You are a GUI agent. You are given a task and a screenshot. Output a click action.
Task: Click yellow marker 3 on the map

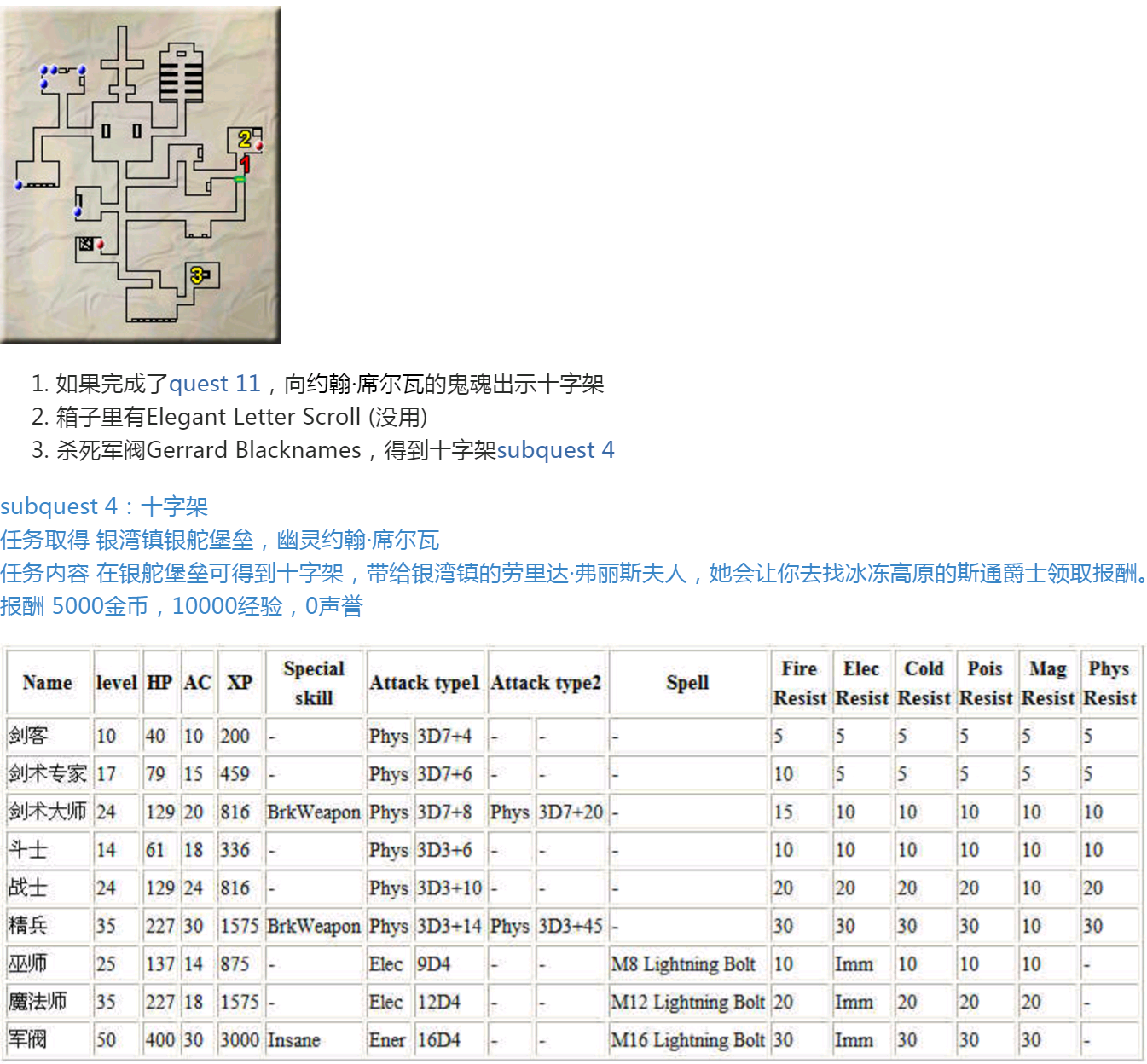pyautogui.click(x=197, y=275)
